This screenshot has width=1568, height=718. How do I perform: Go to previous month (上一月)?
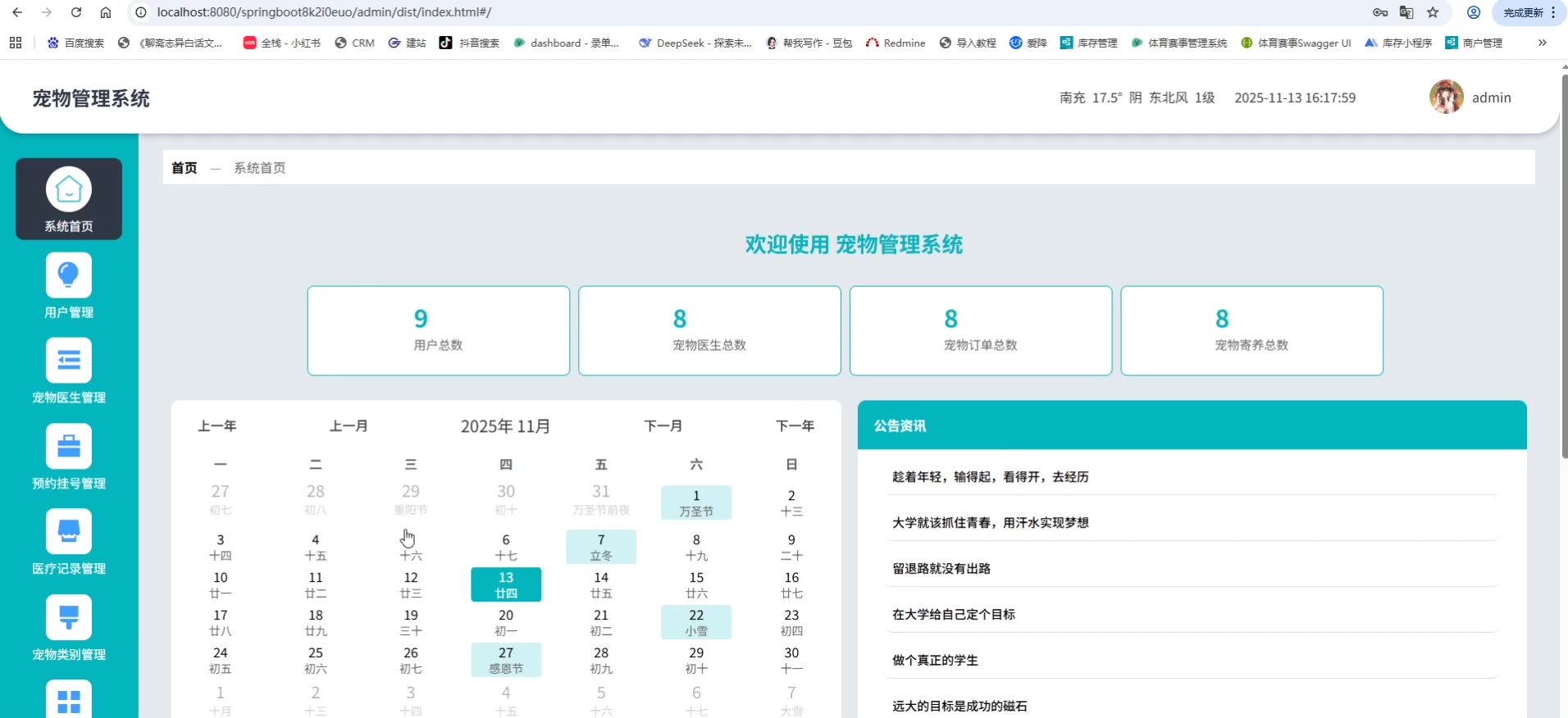[349, 426]
